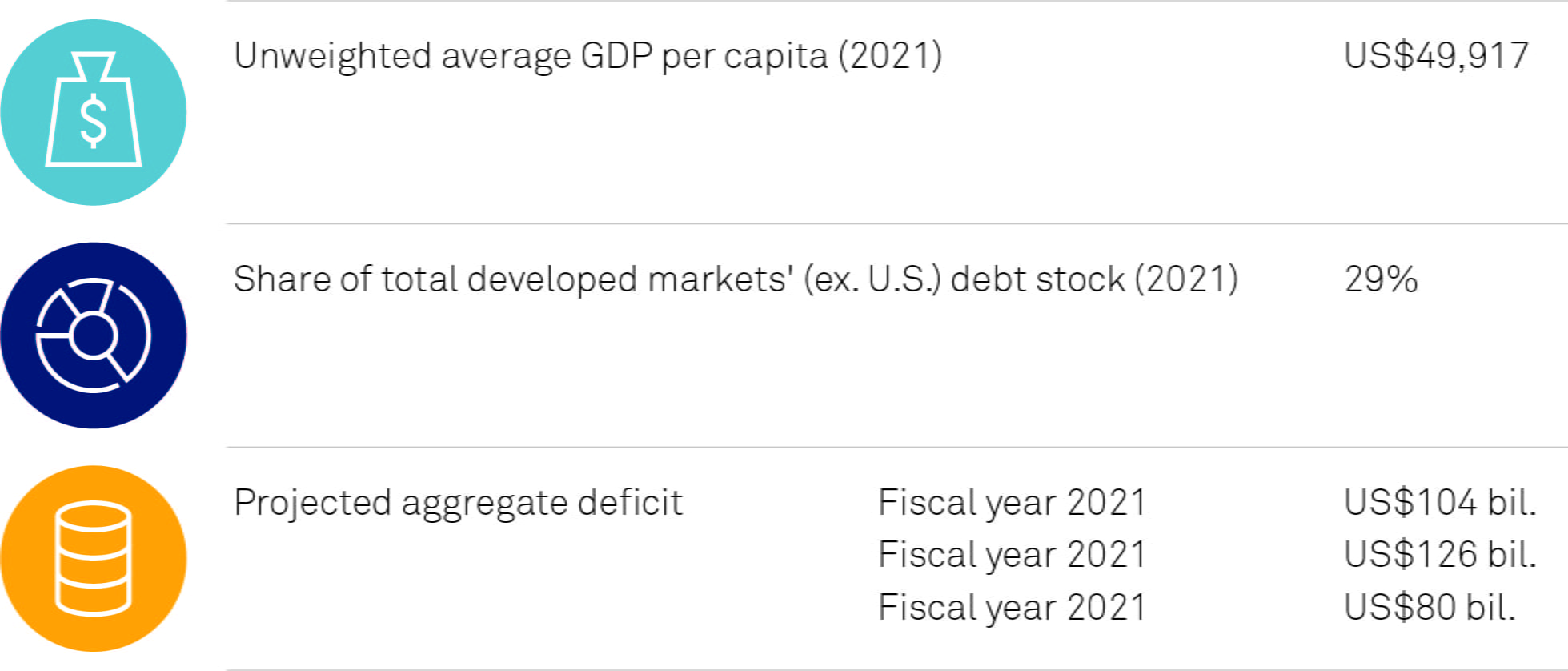Click the word 'deficit' in third row
The image size is (1568, 671).
630,503
